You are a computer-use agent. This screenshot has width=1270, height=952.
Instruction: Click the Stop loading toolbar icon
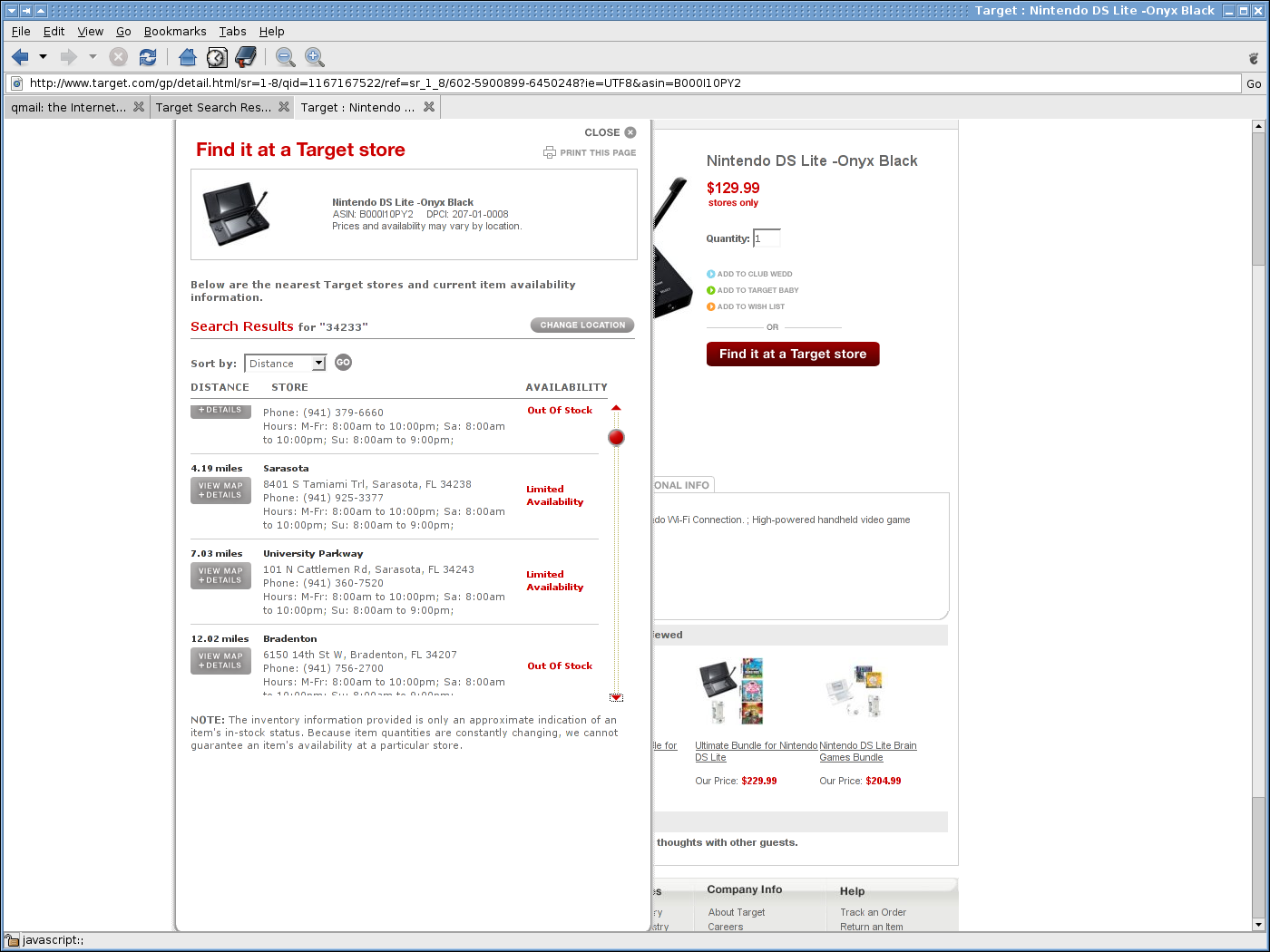118,57
